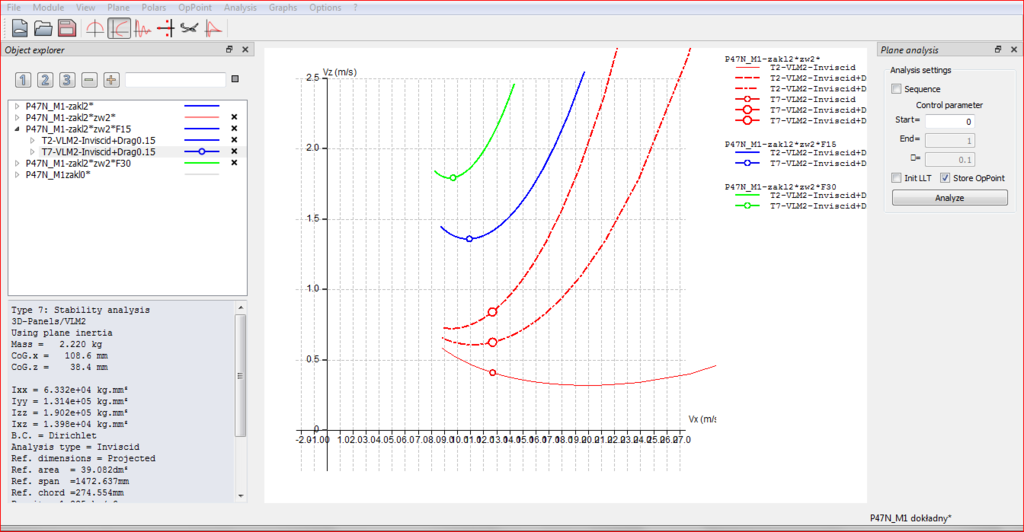Open the root locus view icon
The image size is (1024, 532).
click(166, 28)
